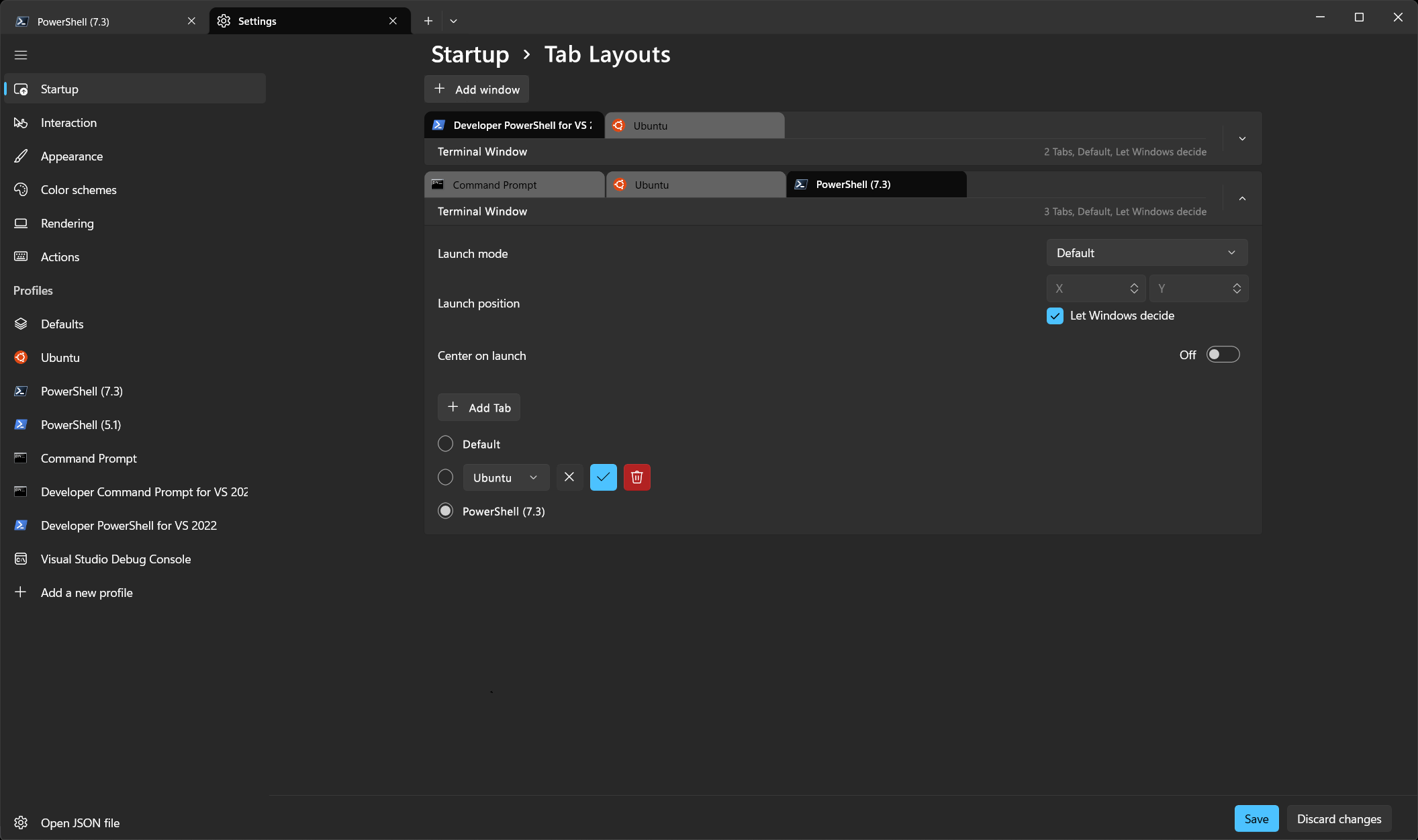
Task: Select the Rendering settings section
Action: pyautogui.click(x=67, y=223)
